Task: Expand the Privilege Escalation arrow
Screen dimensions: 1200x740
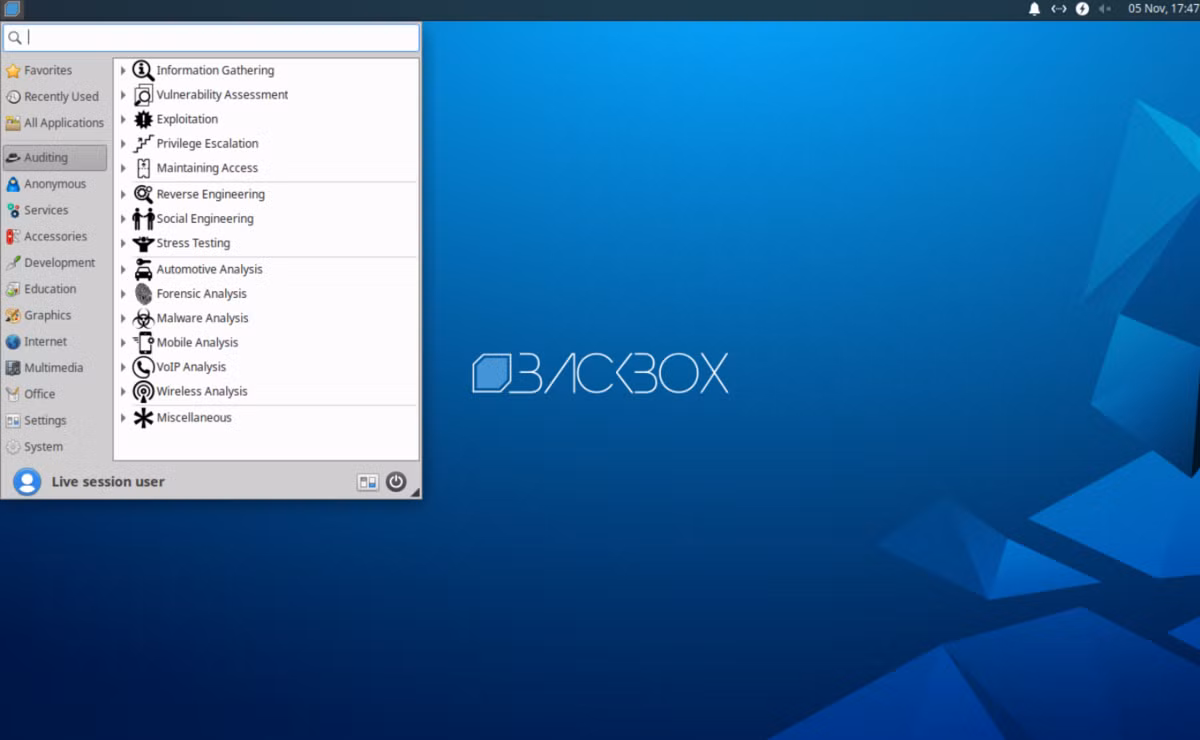Action: point(123,144)
